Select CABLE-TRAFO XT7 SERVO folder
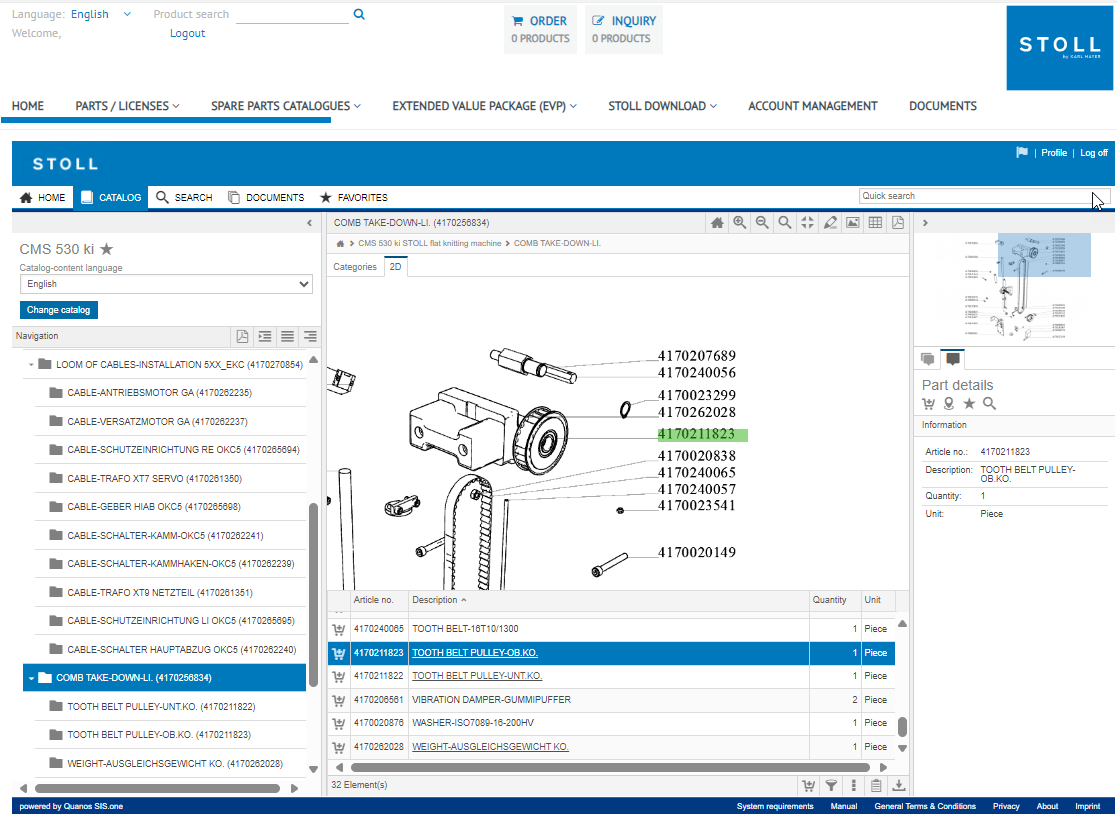Screen dimensions: 1117x814 (x=155, y=479)
